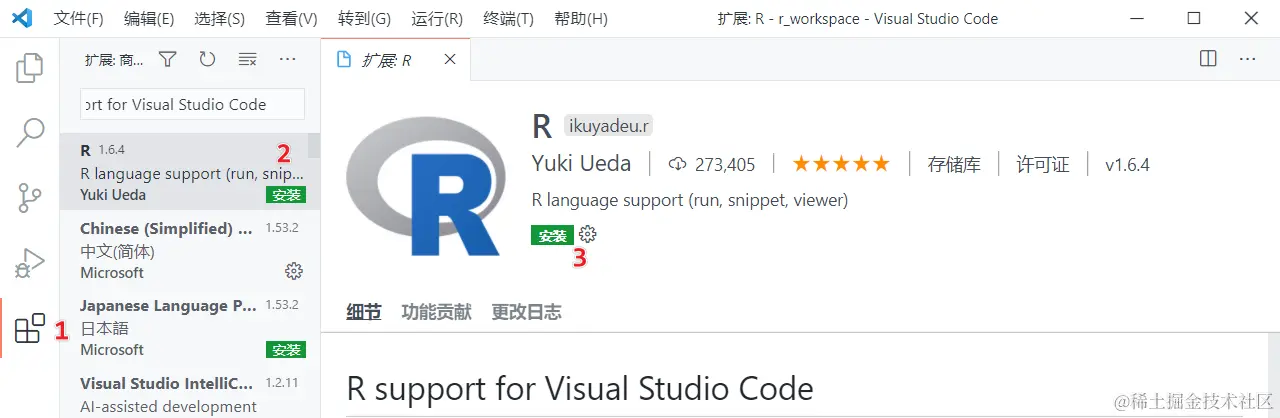Activate the 扩展: R editor tab

click(x=395, y=60)
